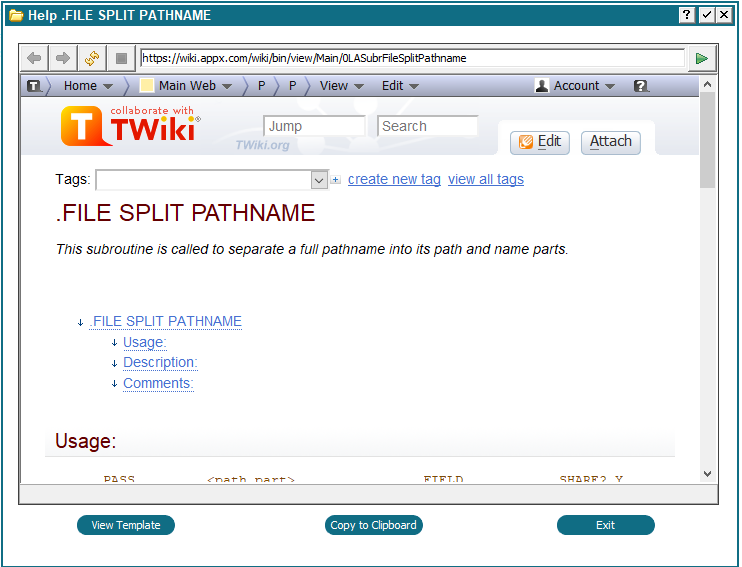742x567 pixels.
Task: Click the Edit button with pencil icon
Action: 539,142
